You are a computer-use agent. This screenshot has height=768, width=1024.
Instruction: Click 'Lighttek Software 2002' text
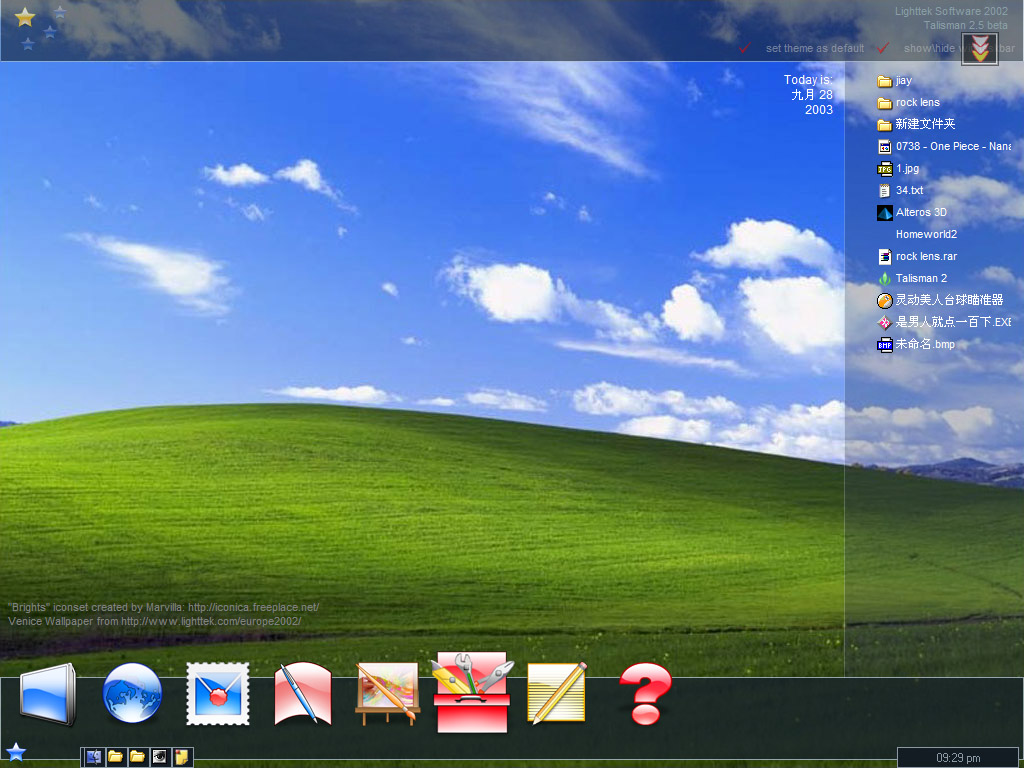[951, 11]
